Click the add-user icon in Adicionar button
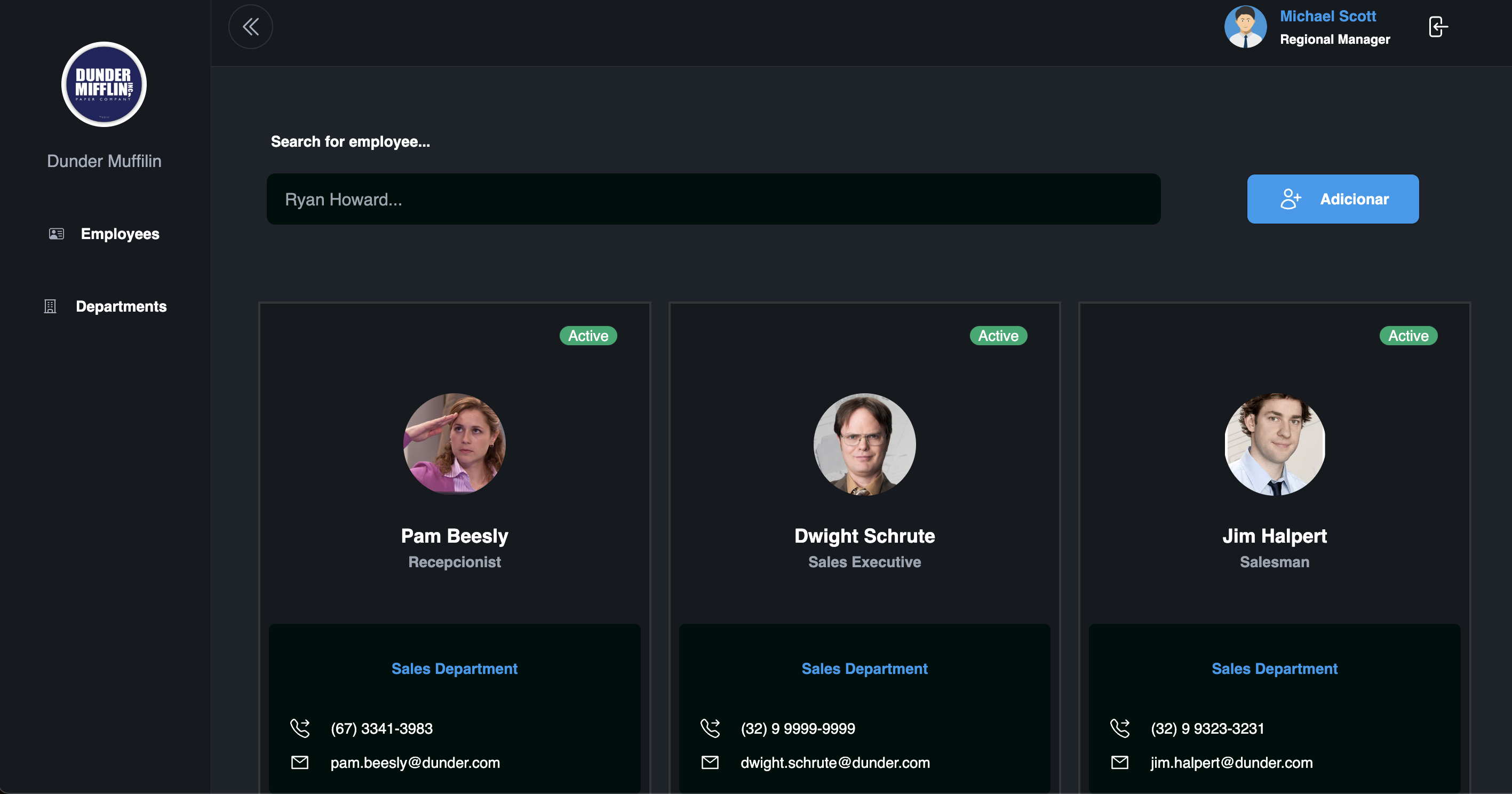Screen dimensions: 1512x794 tap(1291, 199)
